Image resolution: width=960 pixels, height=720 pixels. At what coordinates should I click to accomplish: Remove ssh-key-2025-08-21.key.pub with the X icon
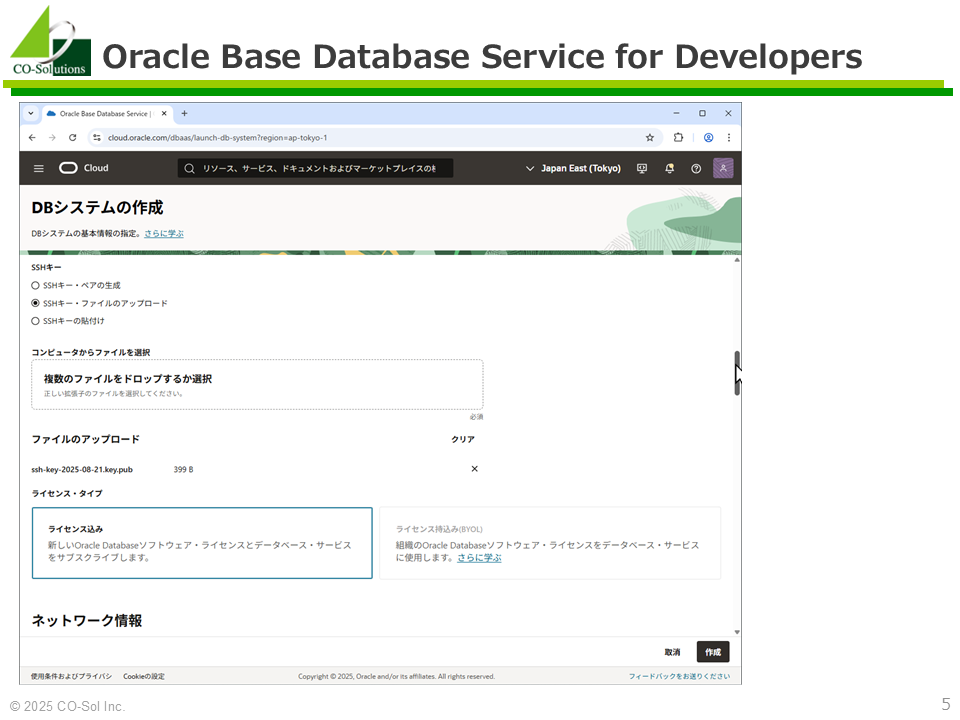[x=474, y=469]
